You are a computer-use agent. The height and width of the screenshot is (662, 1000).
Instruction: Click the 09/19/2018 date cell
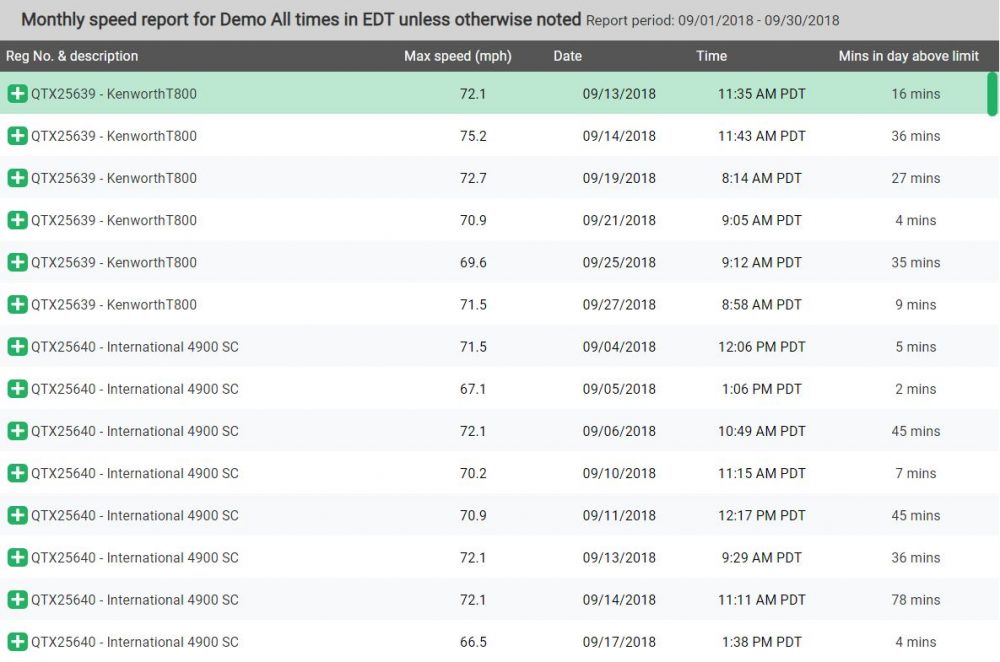pyautogui.click(x=619, y=178)
